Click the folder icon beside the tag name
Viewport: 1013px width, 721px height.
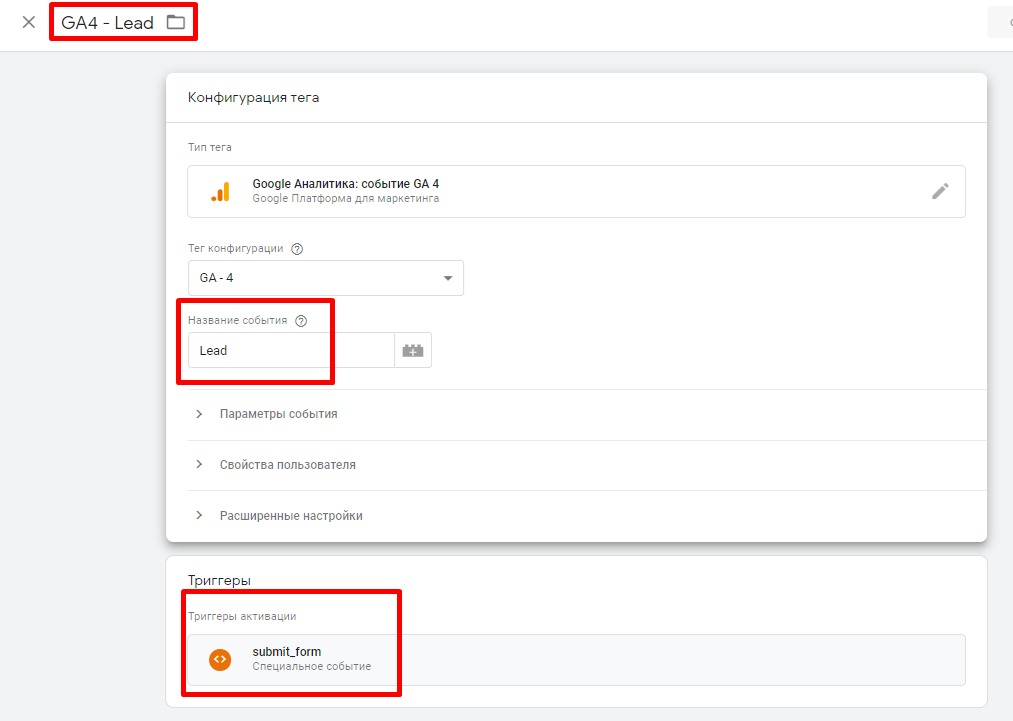tap(176, 22)
